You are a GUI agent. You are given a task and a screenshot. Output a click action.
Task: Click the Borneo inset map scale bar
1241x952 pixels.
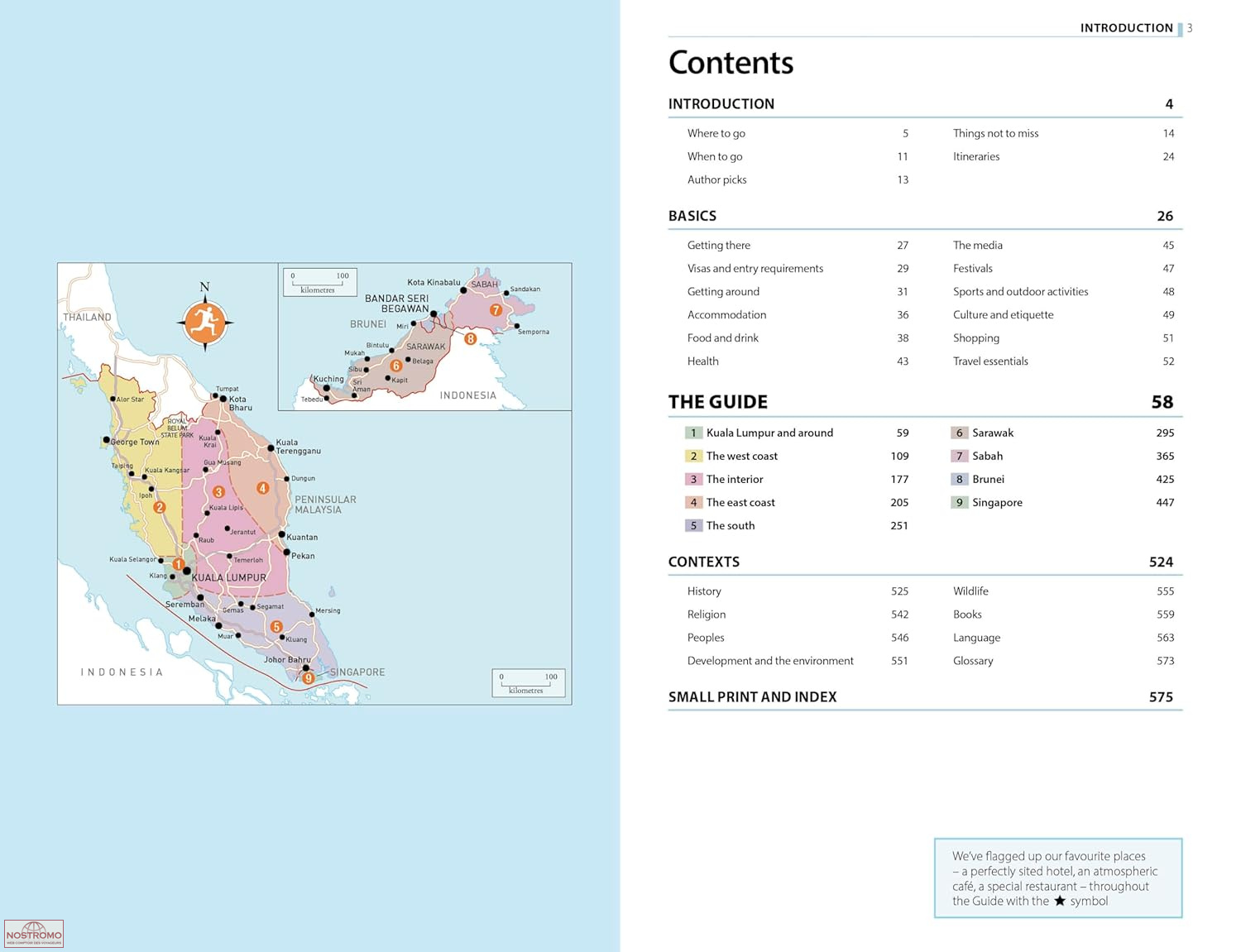coord(319,282)
